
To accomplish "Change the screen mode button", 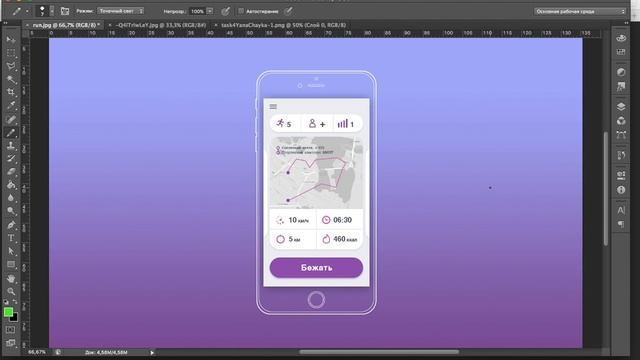I will click(x=11, y=343).
